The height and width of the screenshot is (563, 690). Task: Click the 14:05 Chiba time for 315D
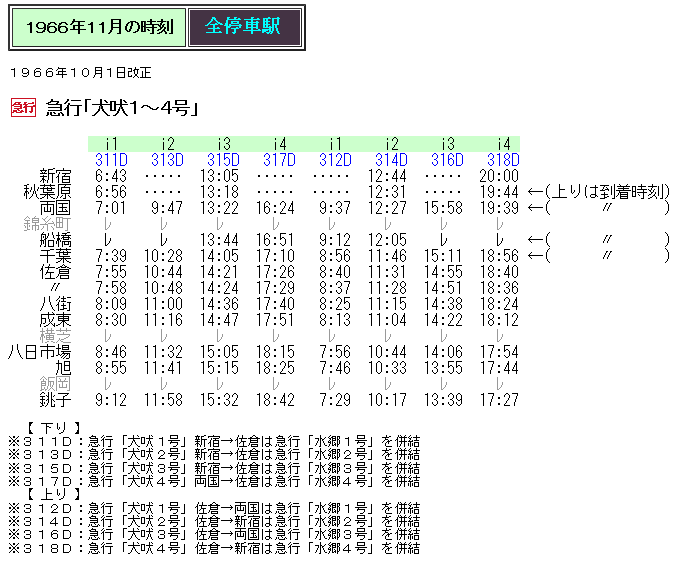click(x=219, y=256)
